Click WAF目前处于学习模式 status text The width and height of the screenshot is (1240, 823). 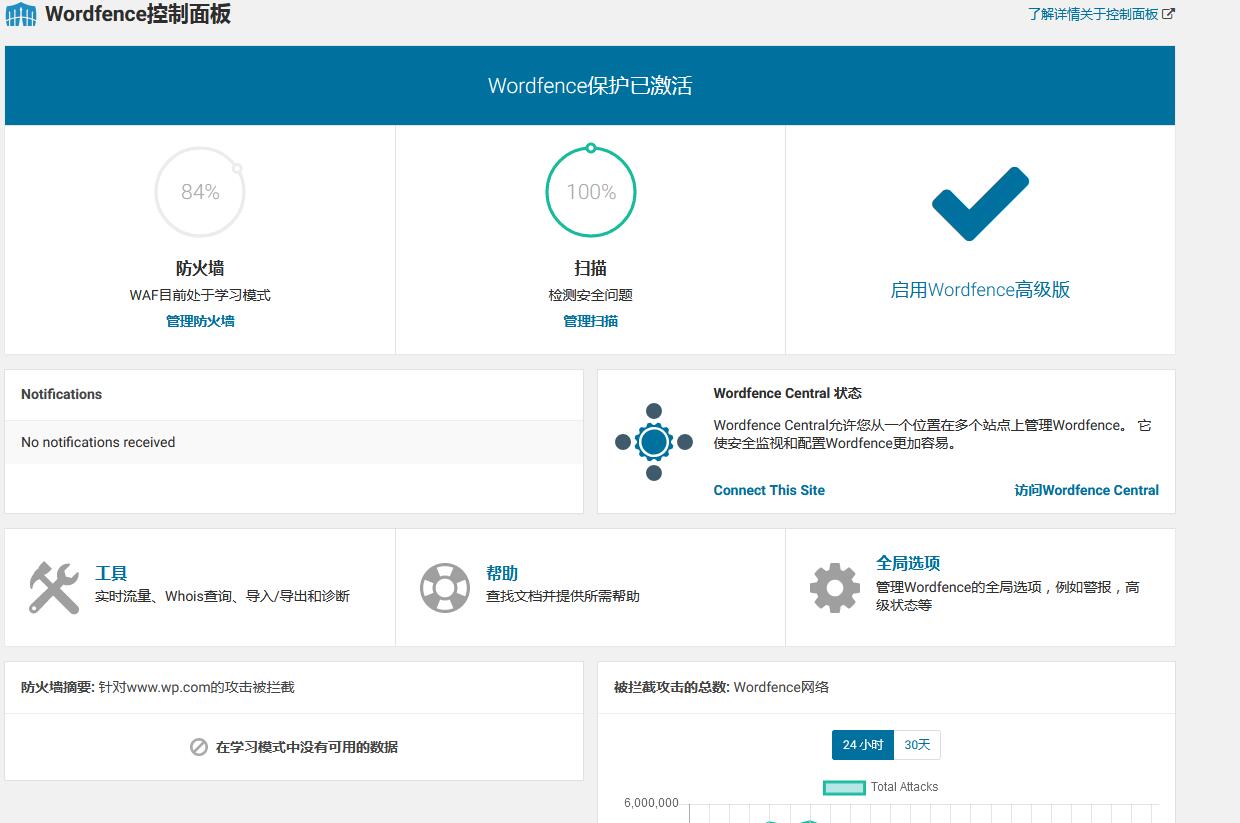click(200, 295)
